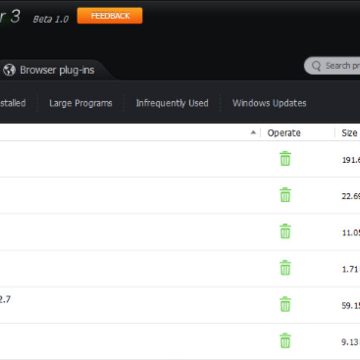The image size is (360, 360).
Task: Click the Beta 1.0 version label
Action: pyautogui.click(x=51, y=19)
